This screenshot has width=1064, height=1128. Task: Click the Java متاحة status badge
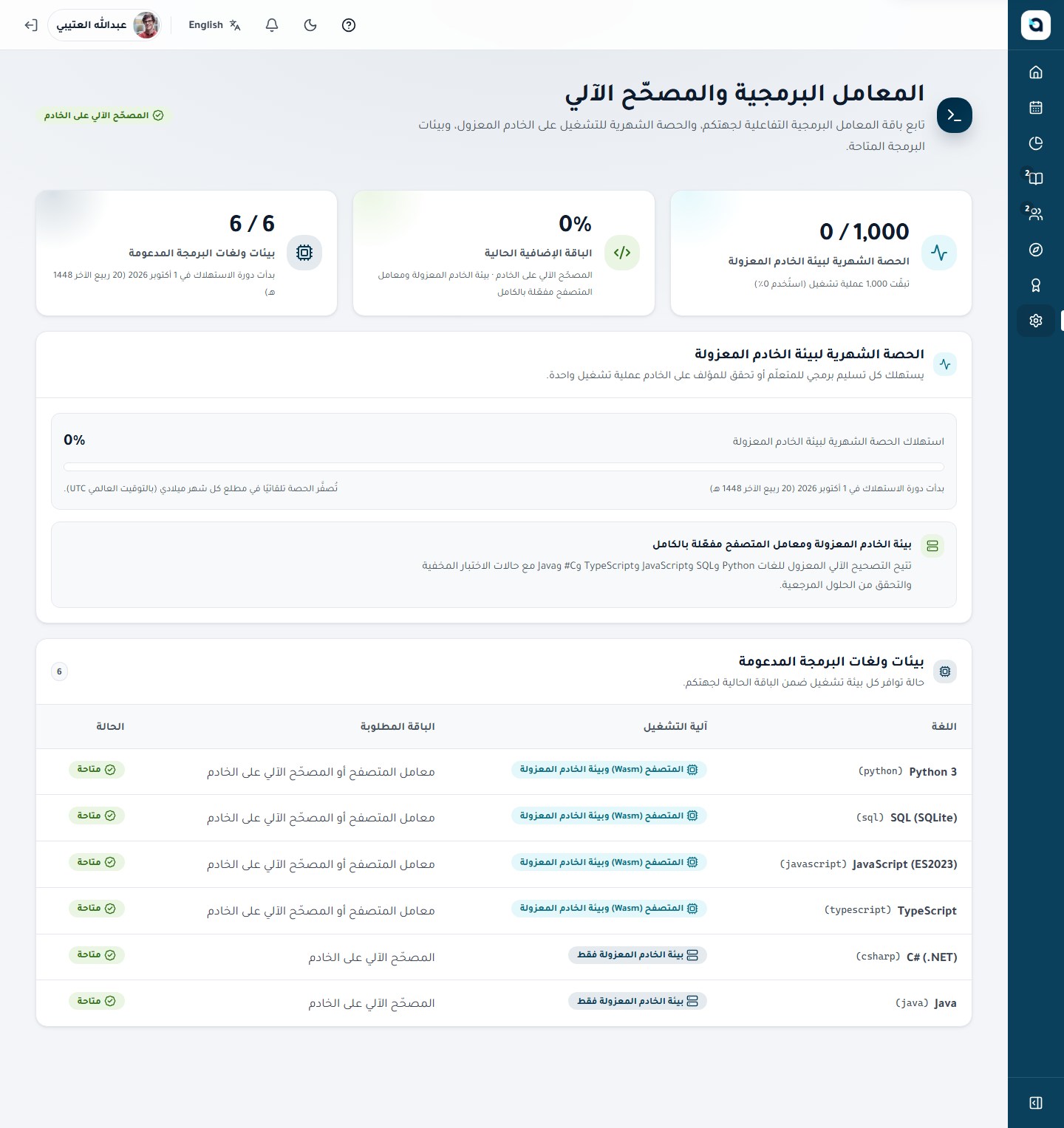97,1001
